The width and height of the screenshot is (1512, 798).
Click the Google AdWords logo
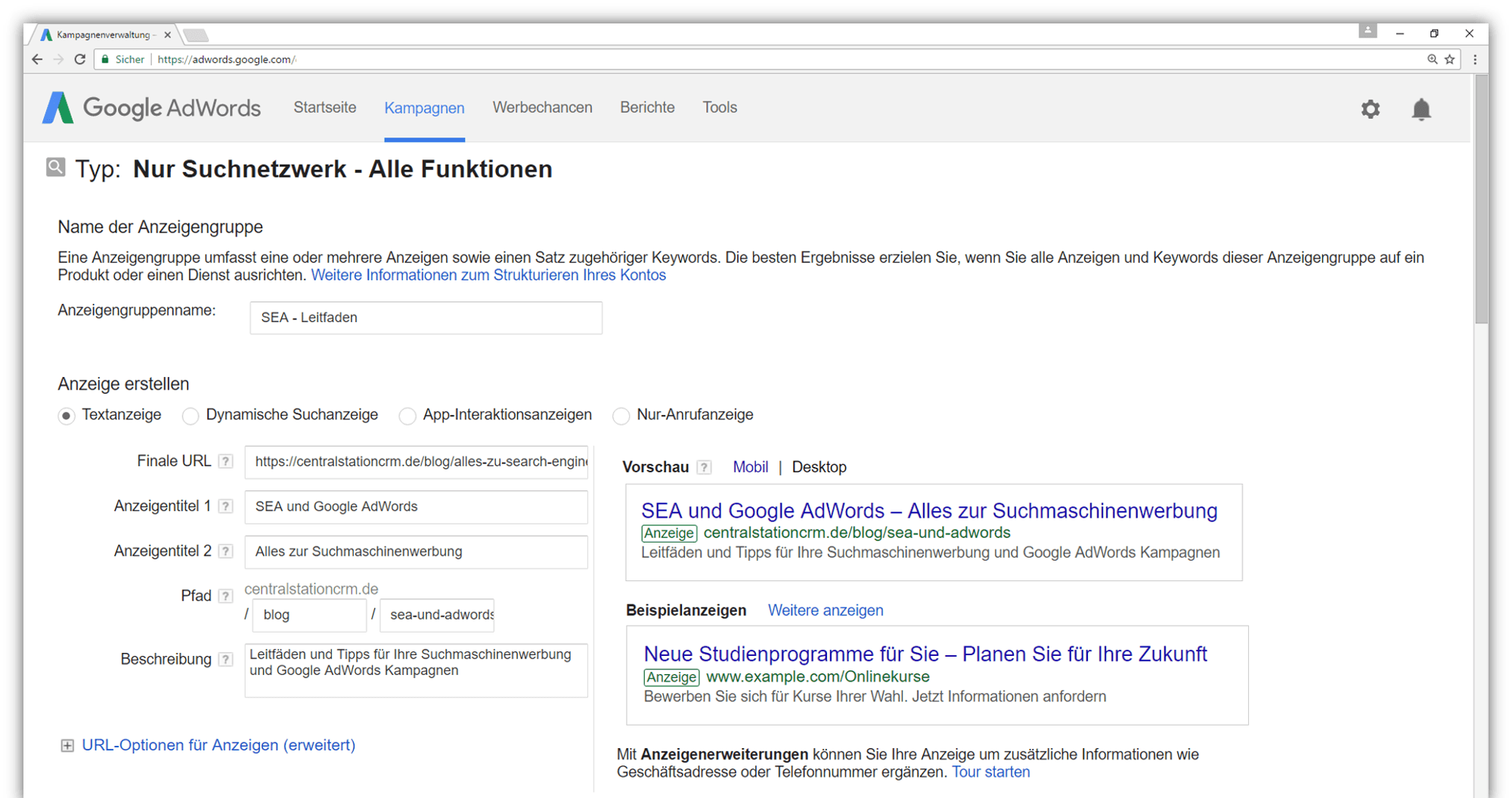point(151,107)
